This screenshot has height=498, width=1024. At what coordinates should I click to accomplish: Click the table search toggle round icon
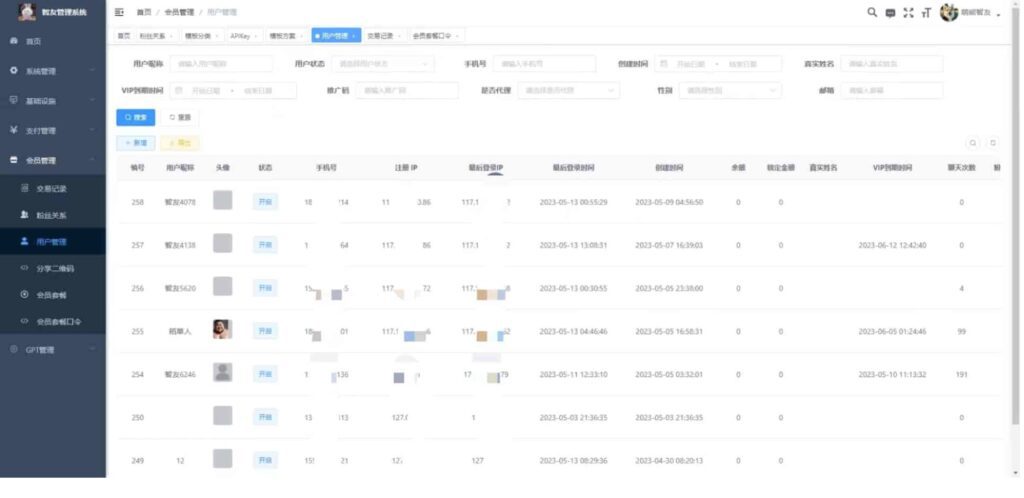[973, 143]
